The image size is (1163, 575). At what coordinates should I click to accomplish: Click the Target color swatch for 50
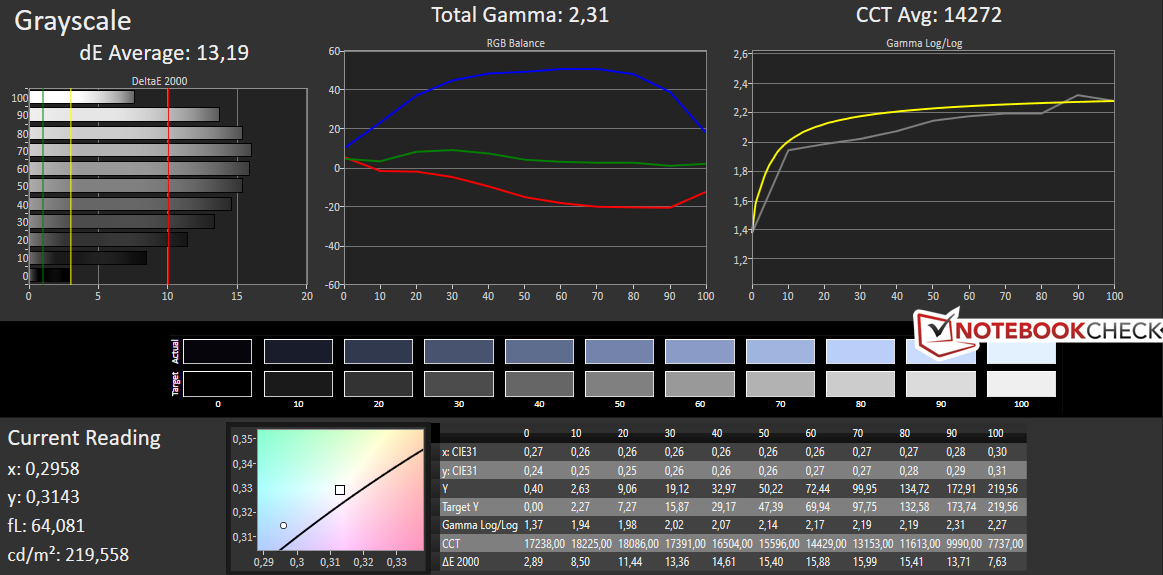point(619,384)
